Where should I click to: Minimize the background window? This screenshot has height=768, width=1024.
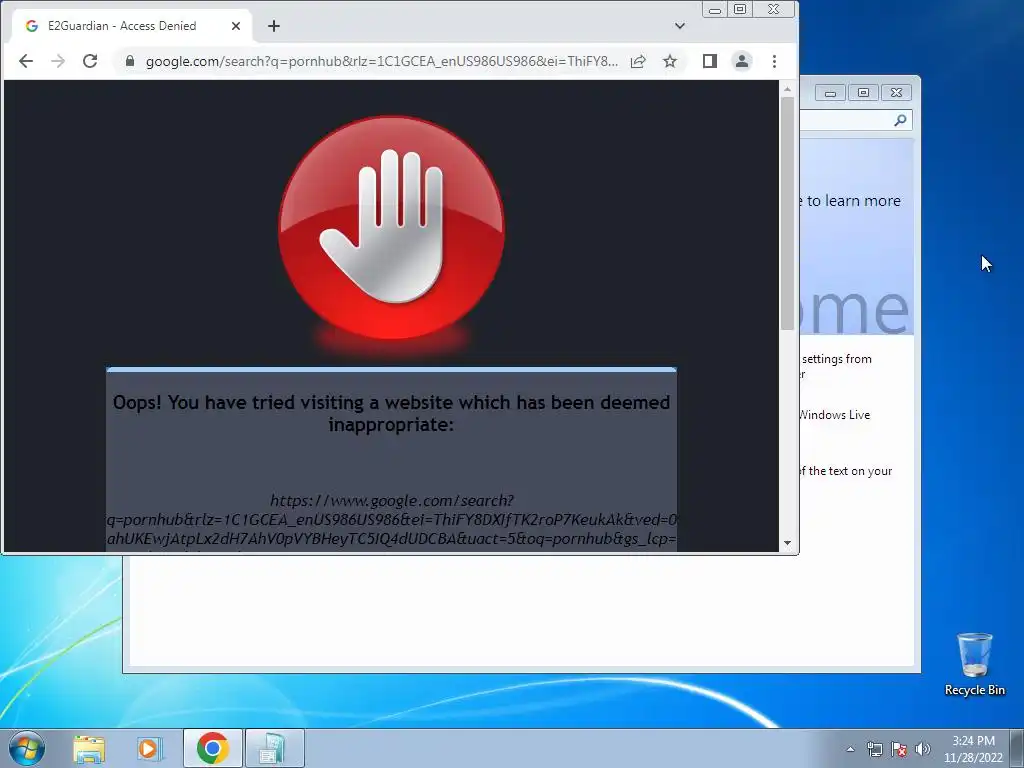830,93
